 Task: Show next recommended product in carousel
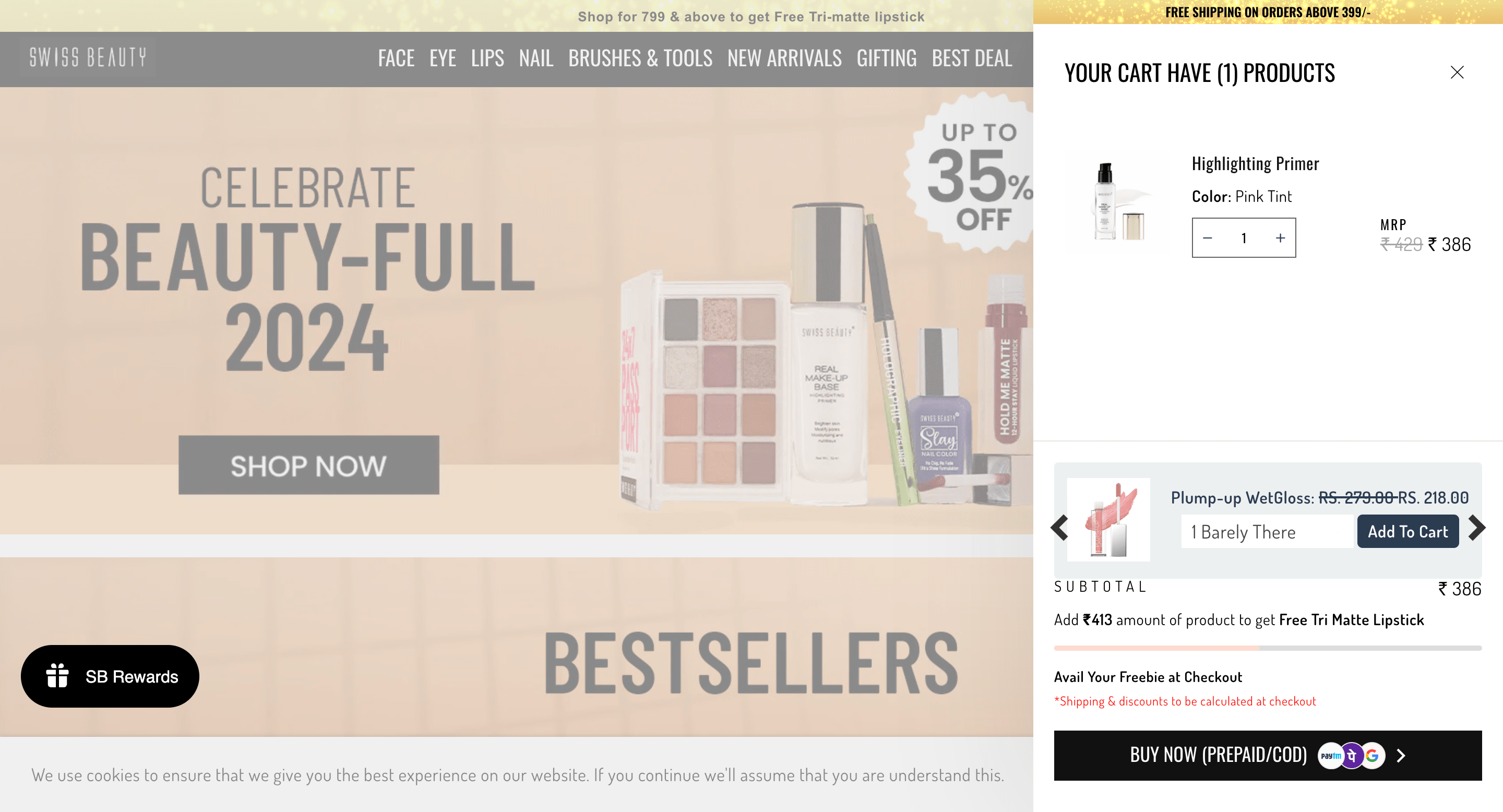tap(1476, 528)
